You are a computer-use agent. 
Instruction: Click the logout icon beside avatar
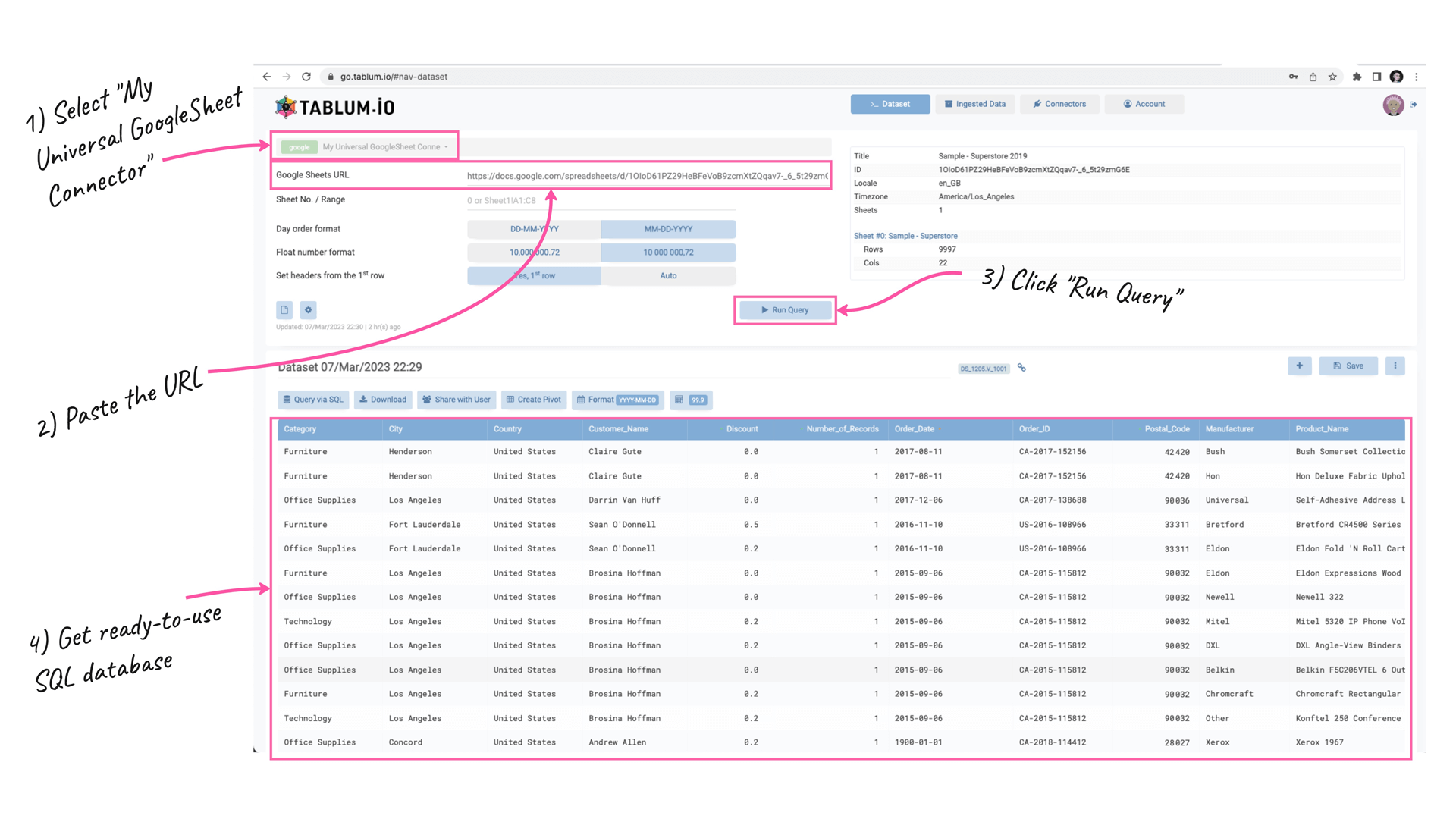(1414, 105)
